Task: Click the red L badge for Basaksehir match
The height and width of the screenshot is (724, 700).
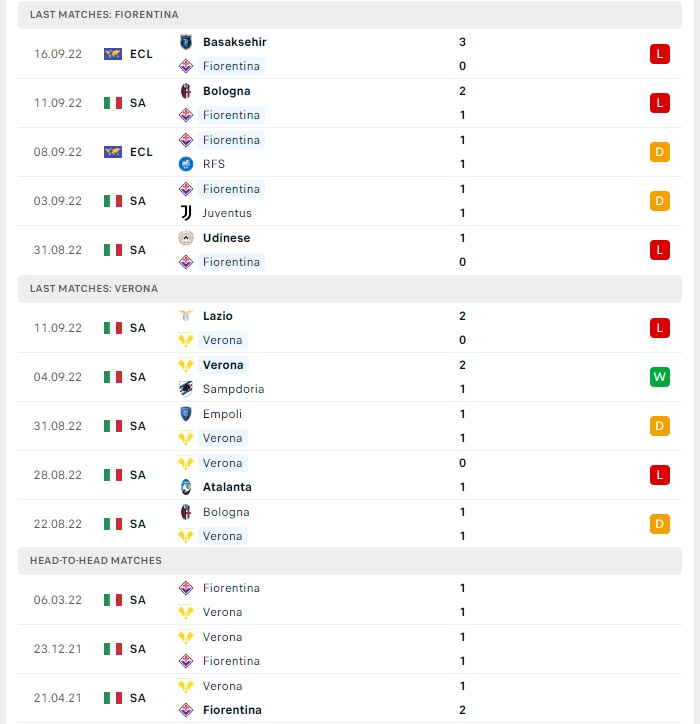Action: pyautogui.click(x=659, y=54)
